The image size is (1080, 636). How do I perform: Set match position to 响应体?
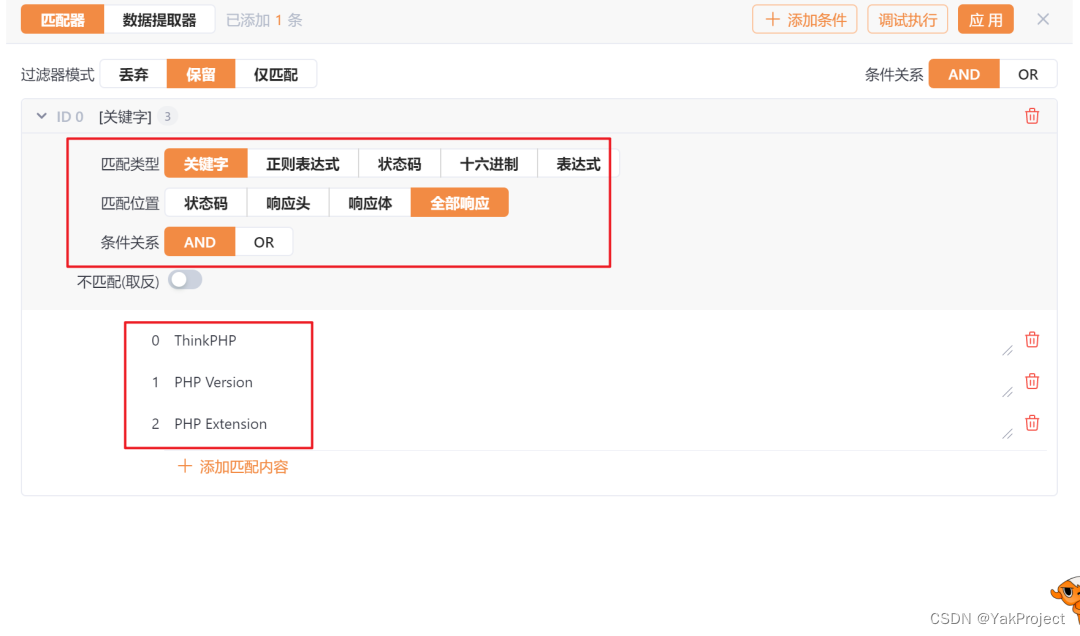(370, 203)
